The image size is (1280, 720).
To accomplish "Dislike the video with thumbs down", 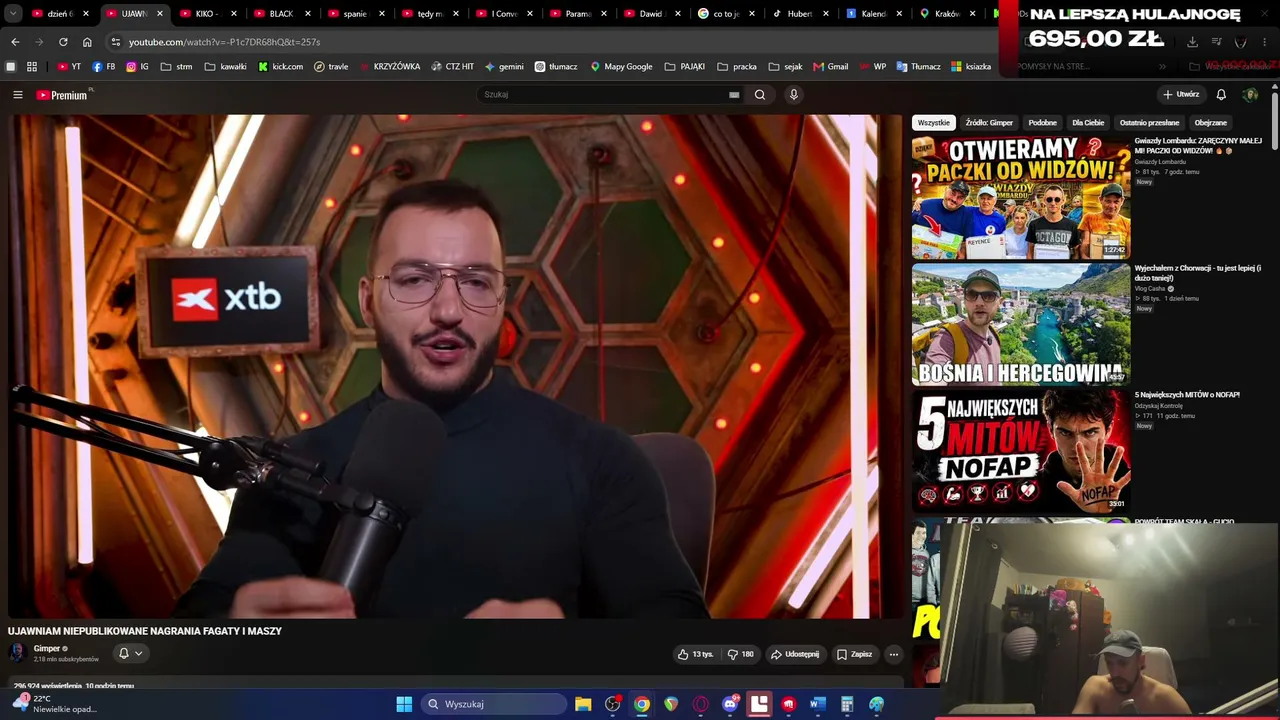I will coord(740,654).
